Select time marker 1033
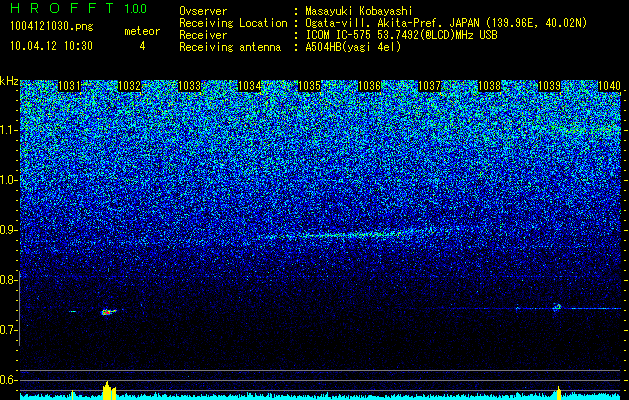Screen dimensions: 629x400 (x=189, y=86)
